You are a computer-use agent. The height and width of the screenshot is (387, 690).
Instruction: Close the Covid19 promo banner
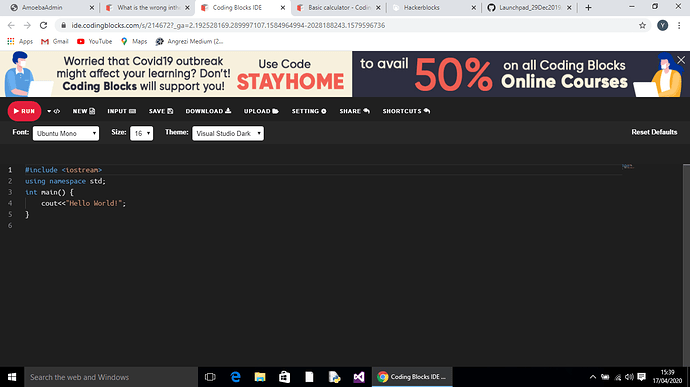click(681, 60)
